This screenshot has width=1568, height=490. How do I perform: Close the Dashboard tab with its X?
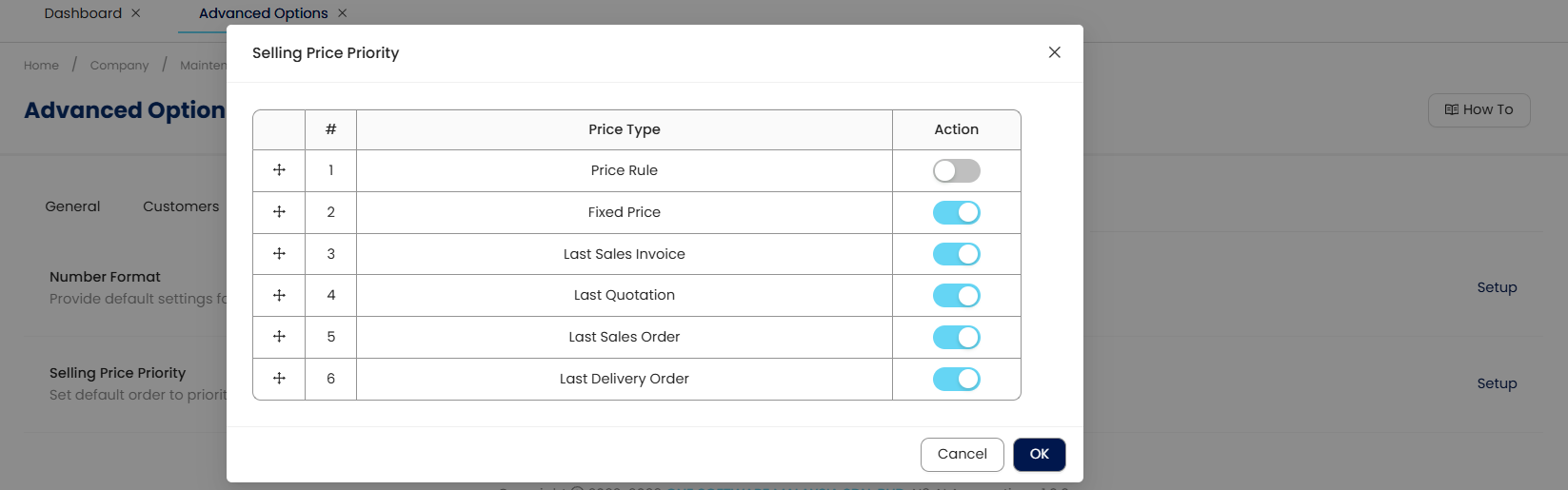136,13
